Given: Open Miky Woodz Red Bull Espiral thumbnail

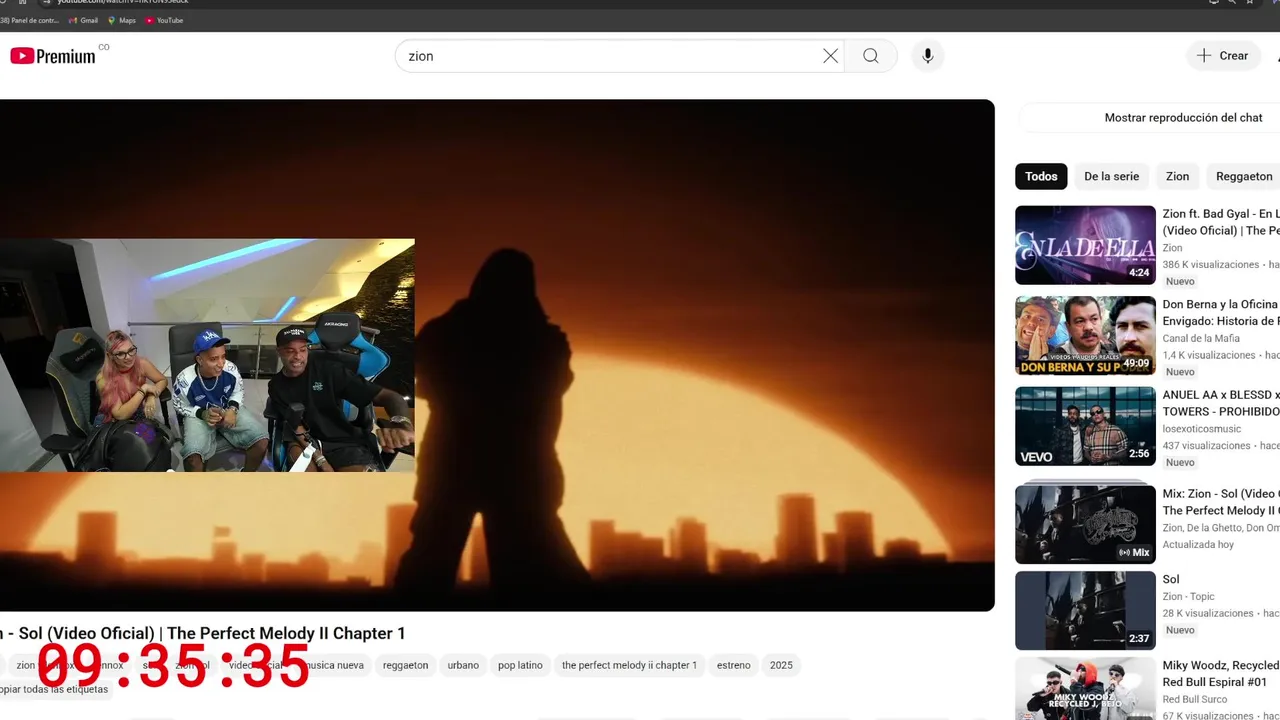Looking at the screenshot, I should tap(1085, 688).
